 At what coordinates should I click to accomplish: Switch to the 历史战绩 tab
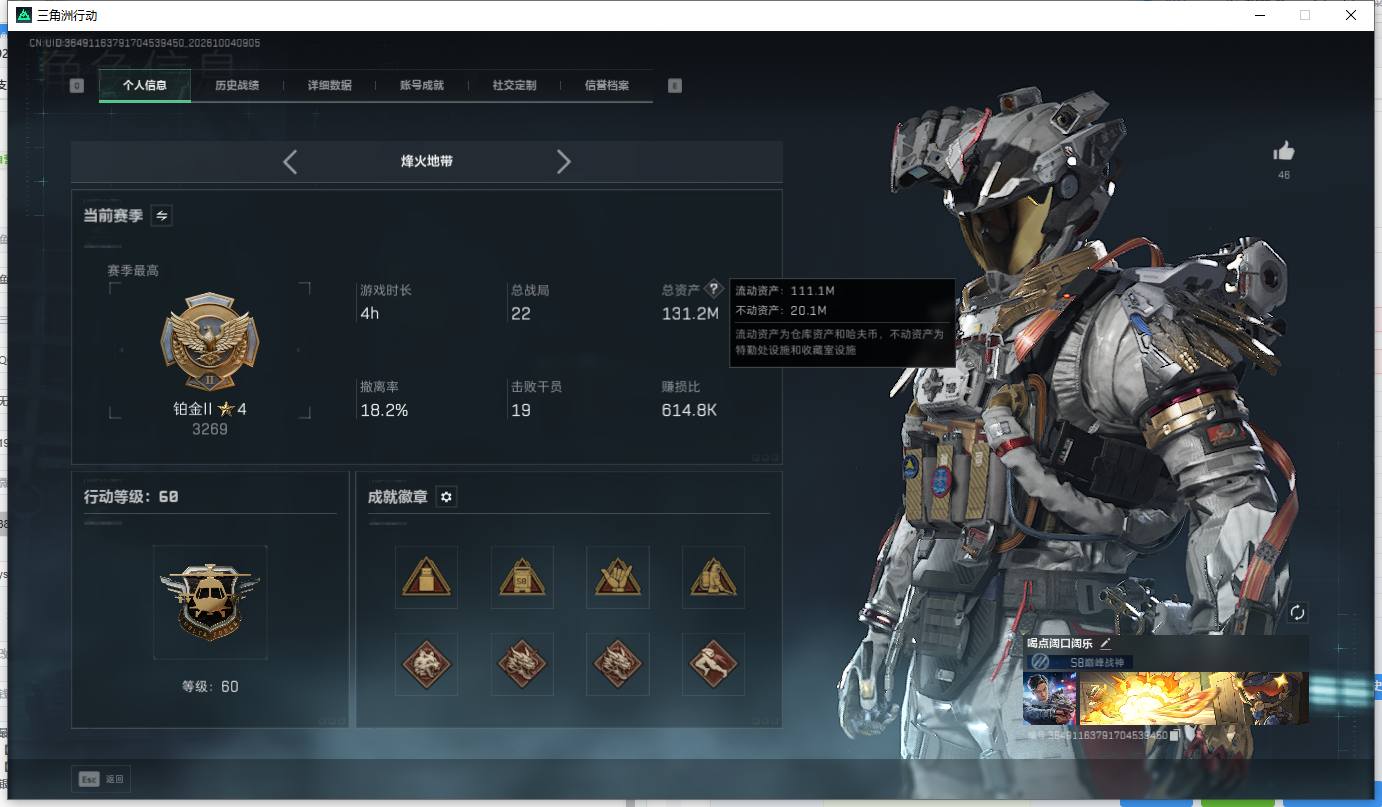click(x=237, y=86)
